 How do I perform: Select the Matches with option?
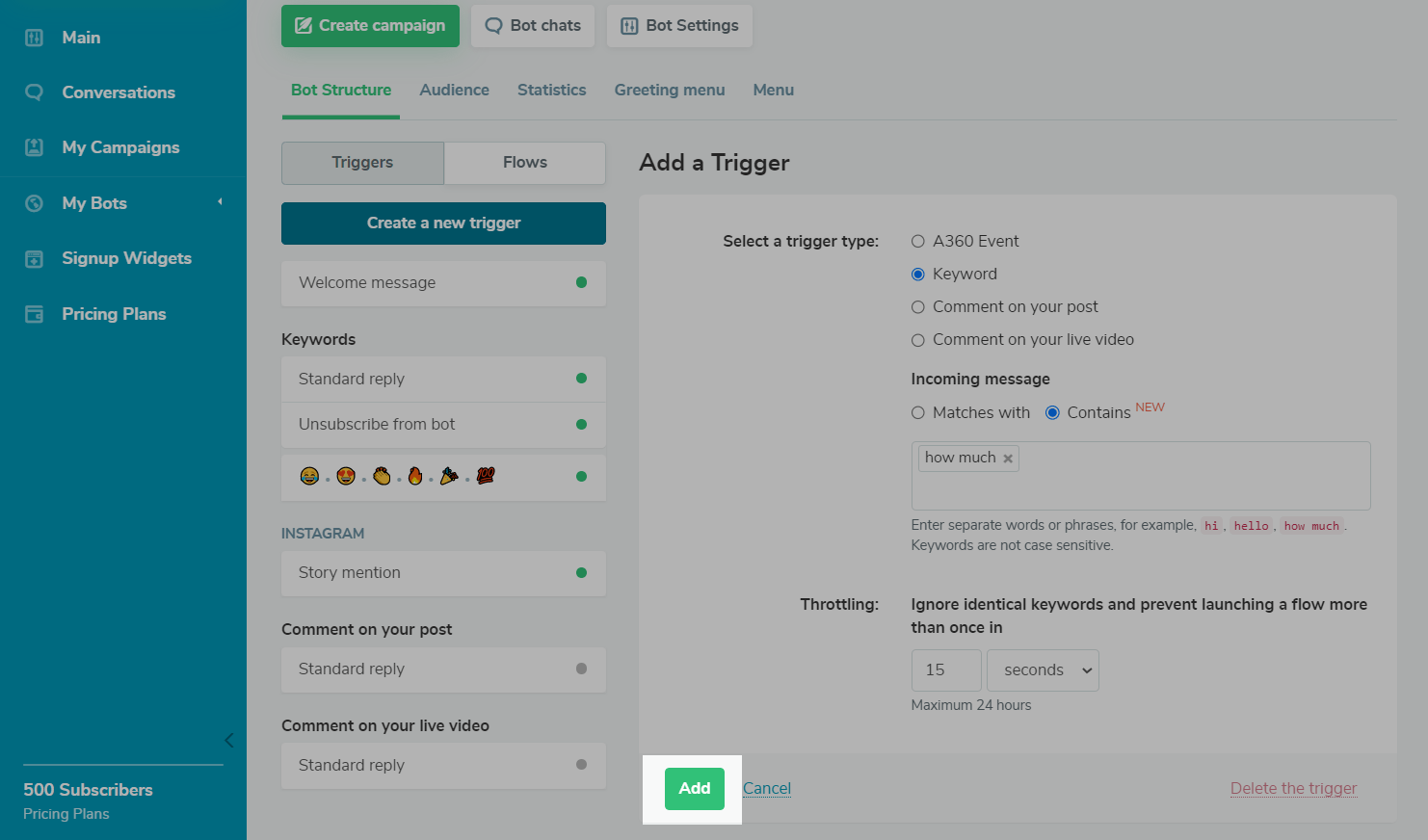click(x=918, y=413)
